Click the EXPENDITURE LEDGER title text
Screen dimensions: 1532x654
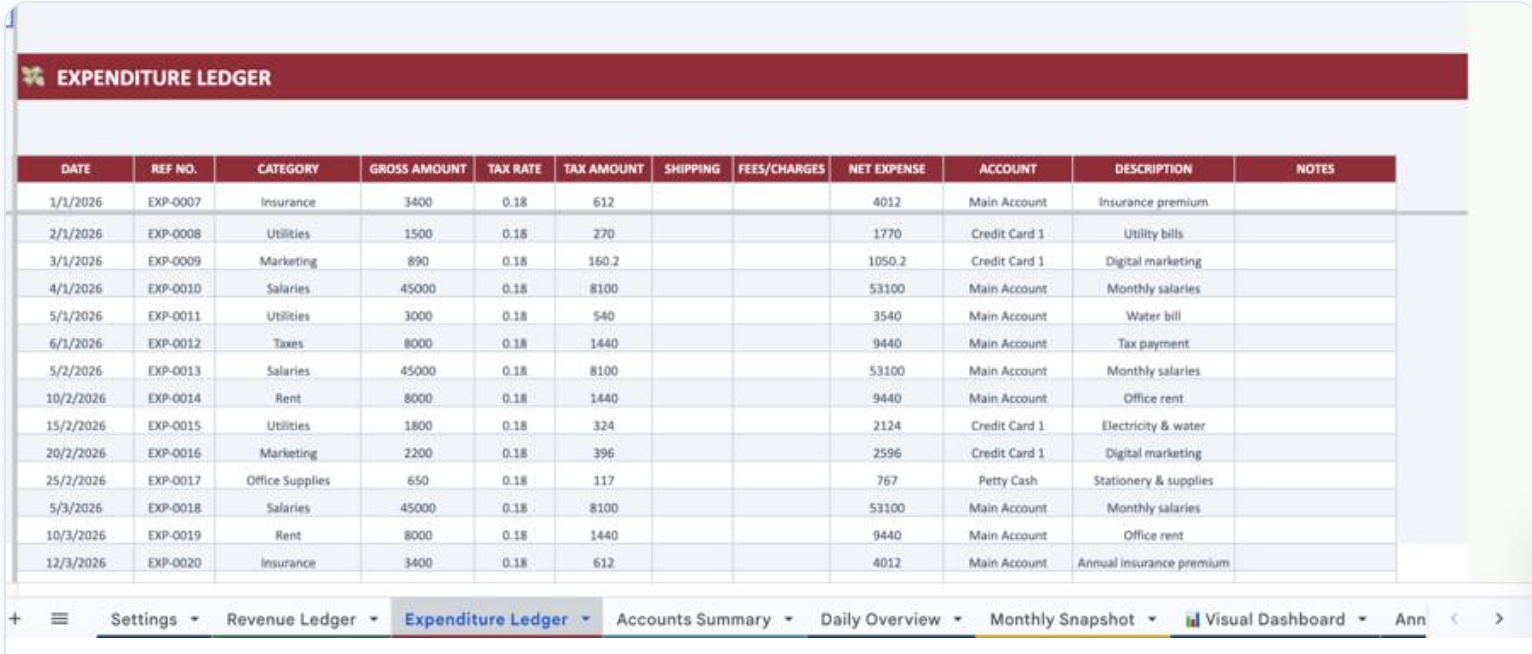pos(163,78)
